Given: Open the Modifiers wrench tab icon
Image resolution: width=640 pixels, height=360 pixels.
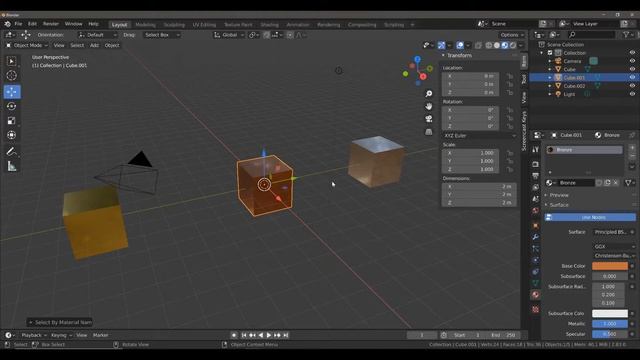Looking at the screenshot, I should [536, 237].
